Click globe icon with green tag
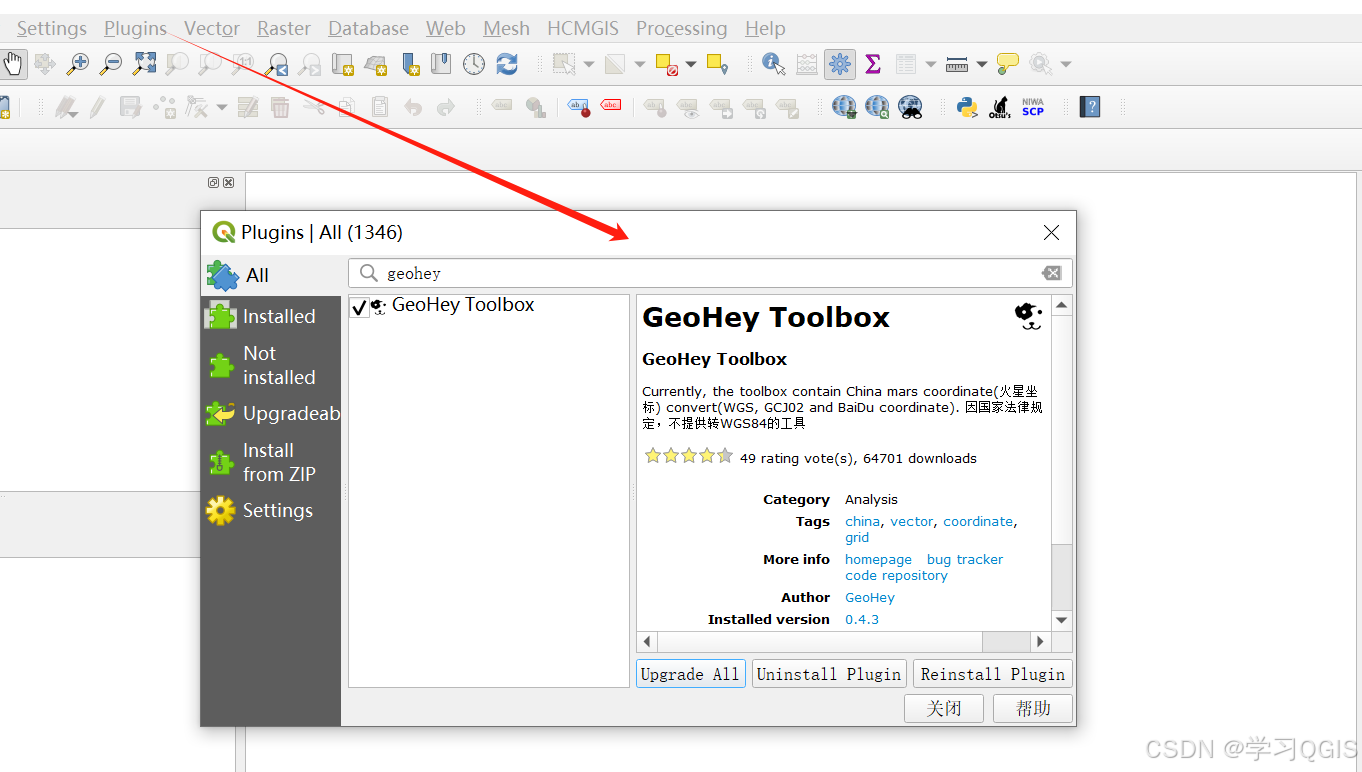1362x772 pixels. [x=844, y=106]
